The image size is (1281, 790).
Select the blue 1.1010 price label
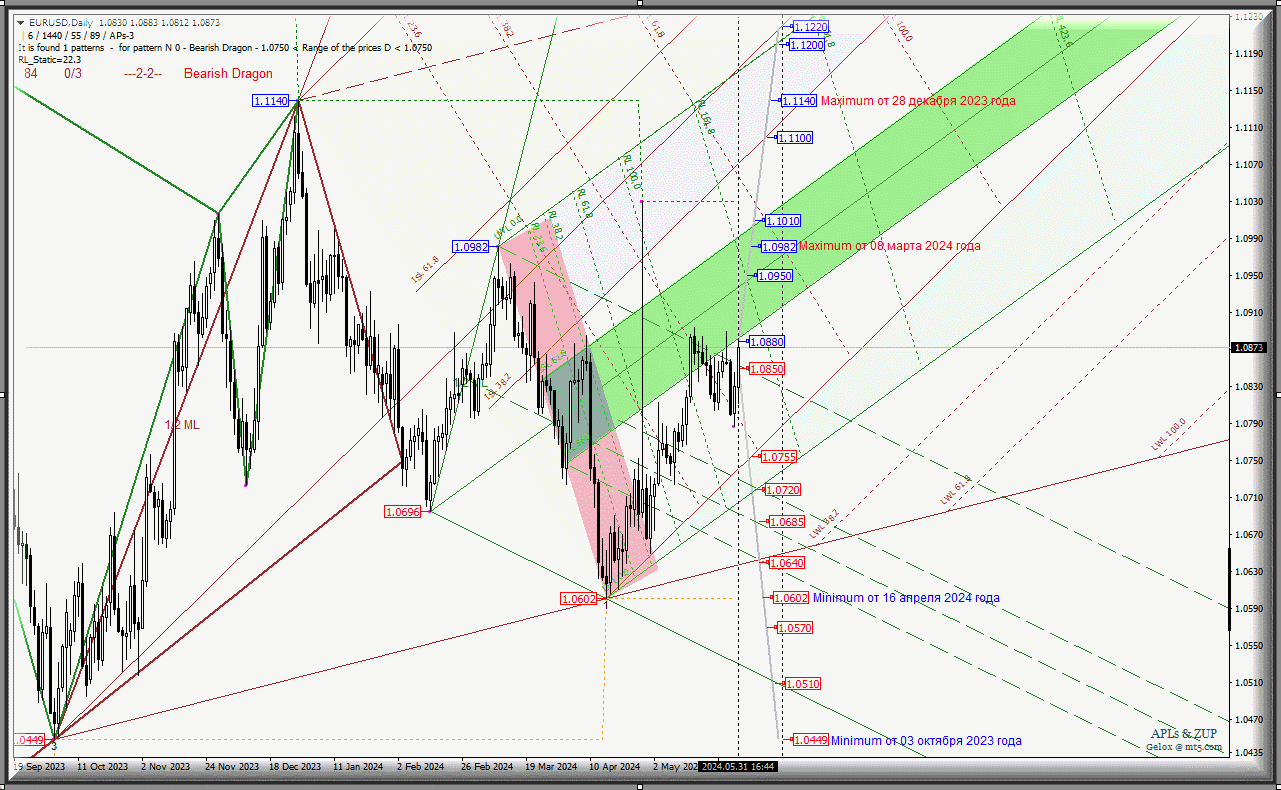point(782,221)
